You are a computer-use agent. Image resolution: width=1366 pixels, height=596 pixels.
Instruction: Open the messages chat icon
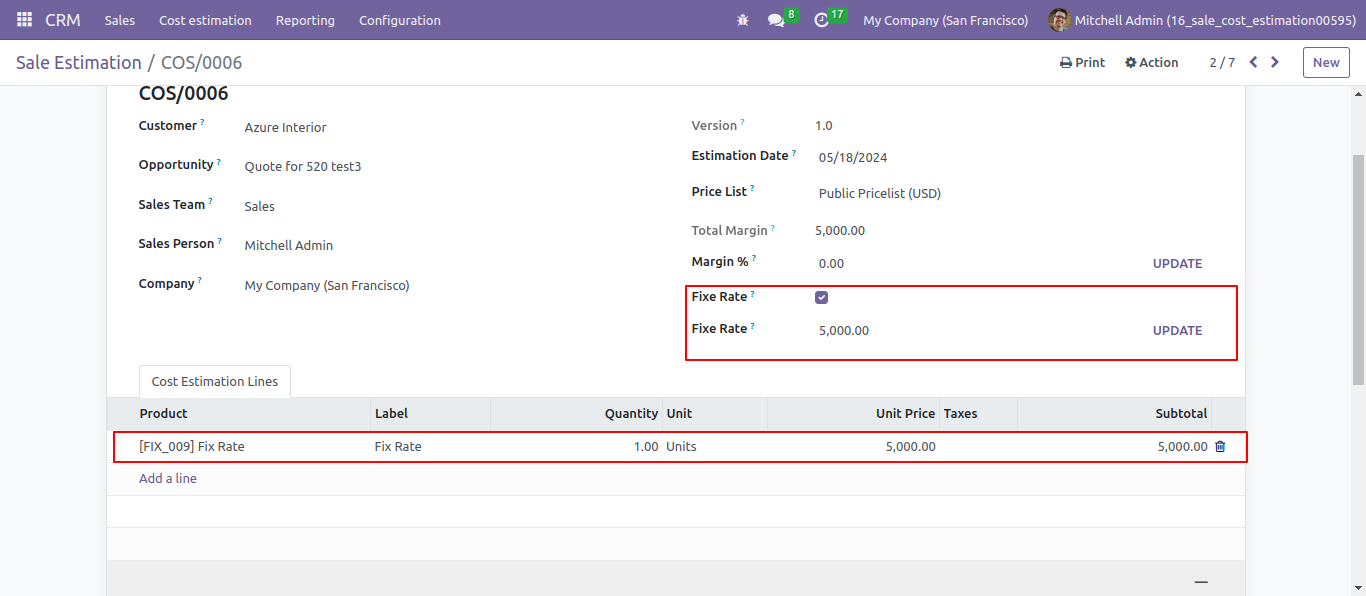(776, 20)
